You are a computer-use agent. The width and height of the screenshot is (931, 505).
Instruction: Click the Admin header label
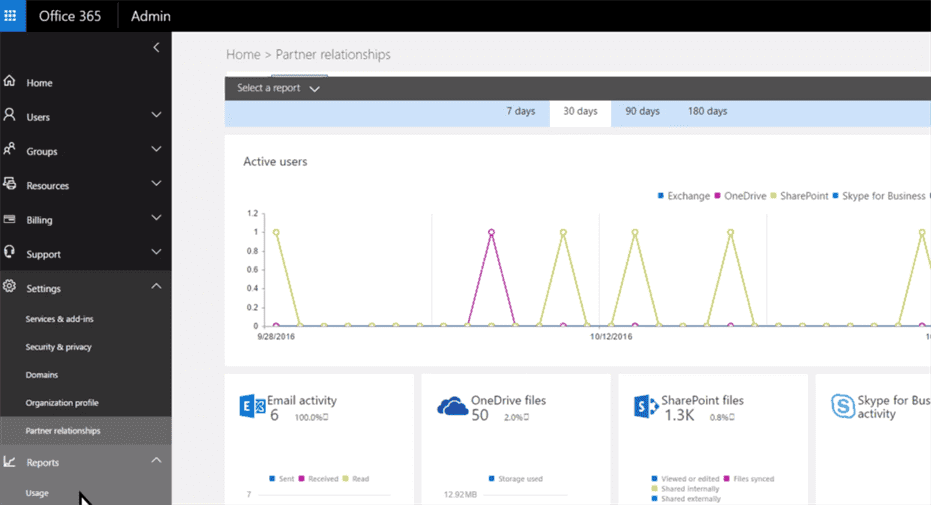coord(151,16)
